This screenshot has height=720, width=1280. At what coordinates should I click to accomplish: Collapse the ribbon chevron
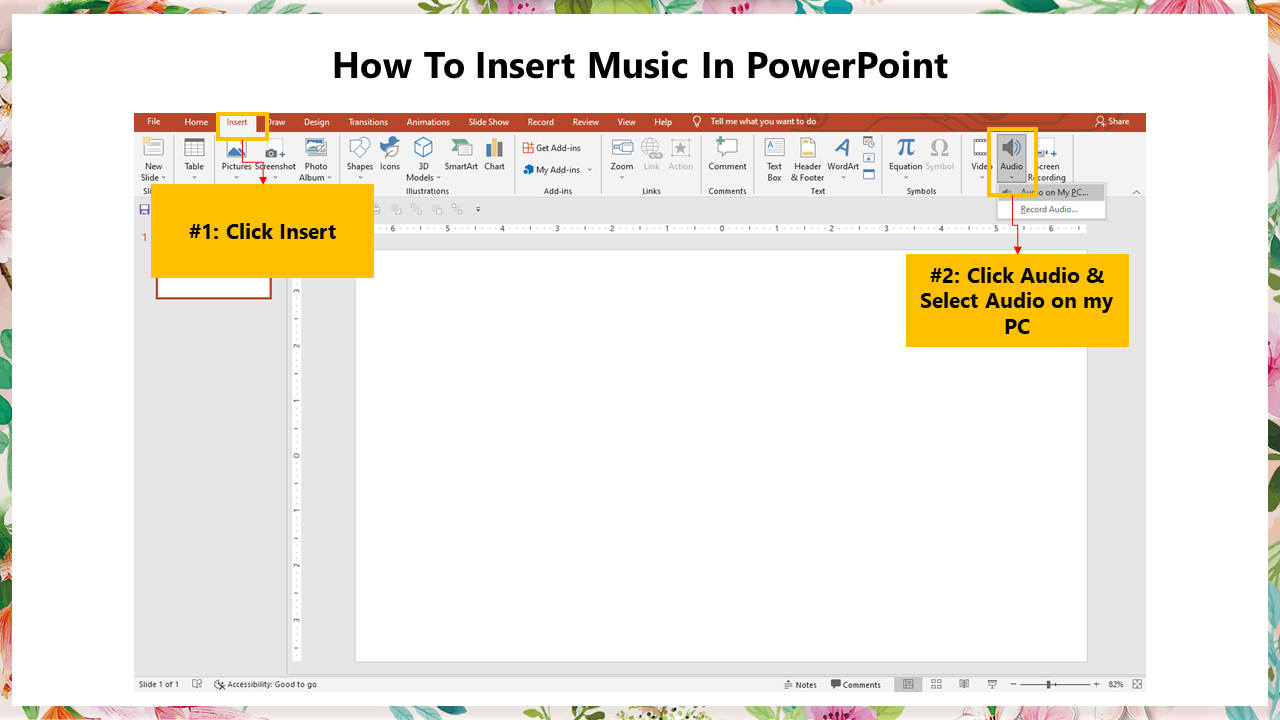1136,192
